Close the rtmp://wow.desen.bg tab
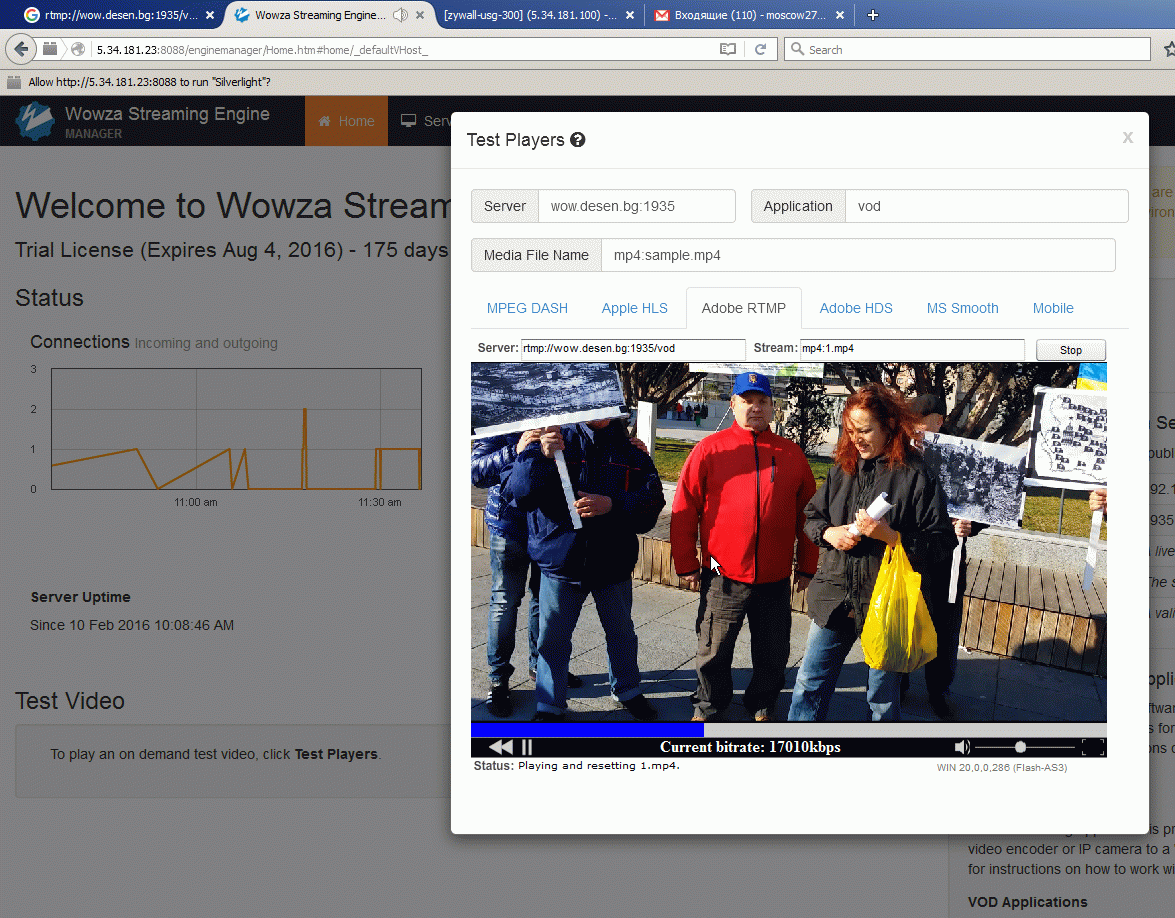This screenshot has height=918, width=1175. [x=210, y=15]
